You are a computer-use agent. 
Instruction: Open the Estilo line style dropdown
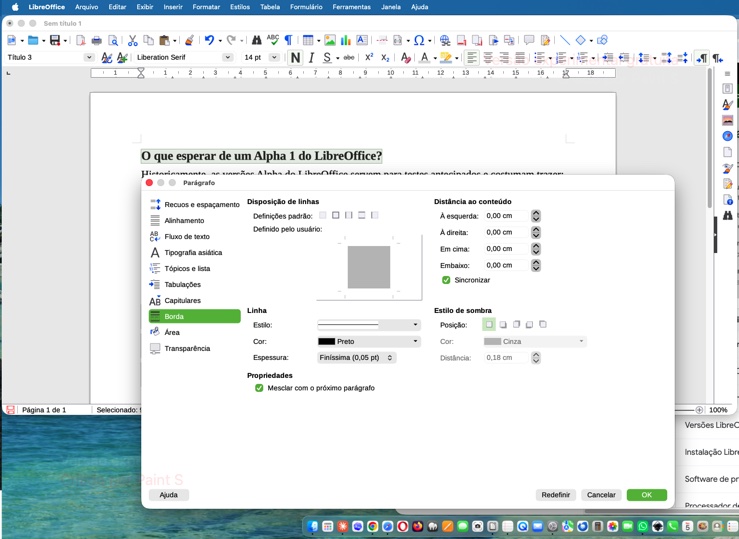pyautogui.click(x=369, y=325)
